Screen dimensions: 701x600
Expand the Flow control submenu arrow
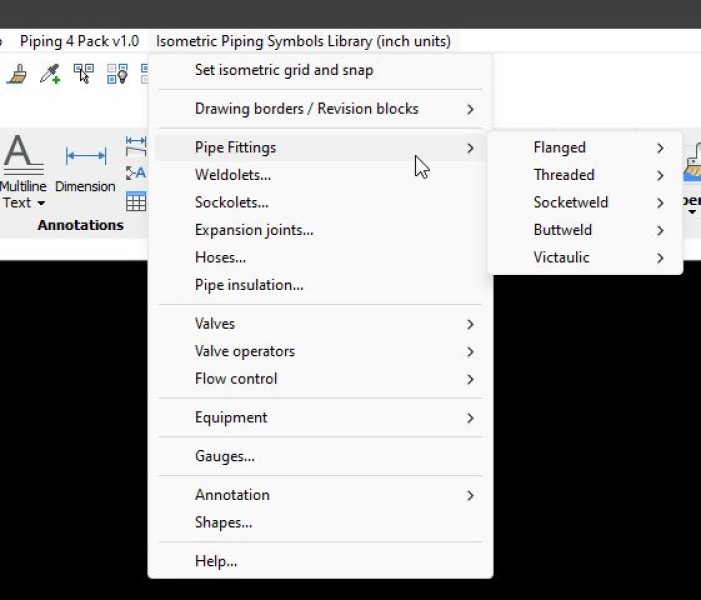tap(470, 380)
